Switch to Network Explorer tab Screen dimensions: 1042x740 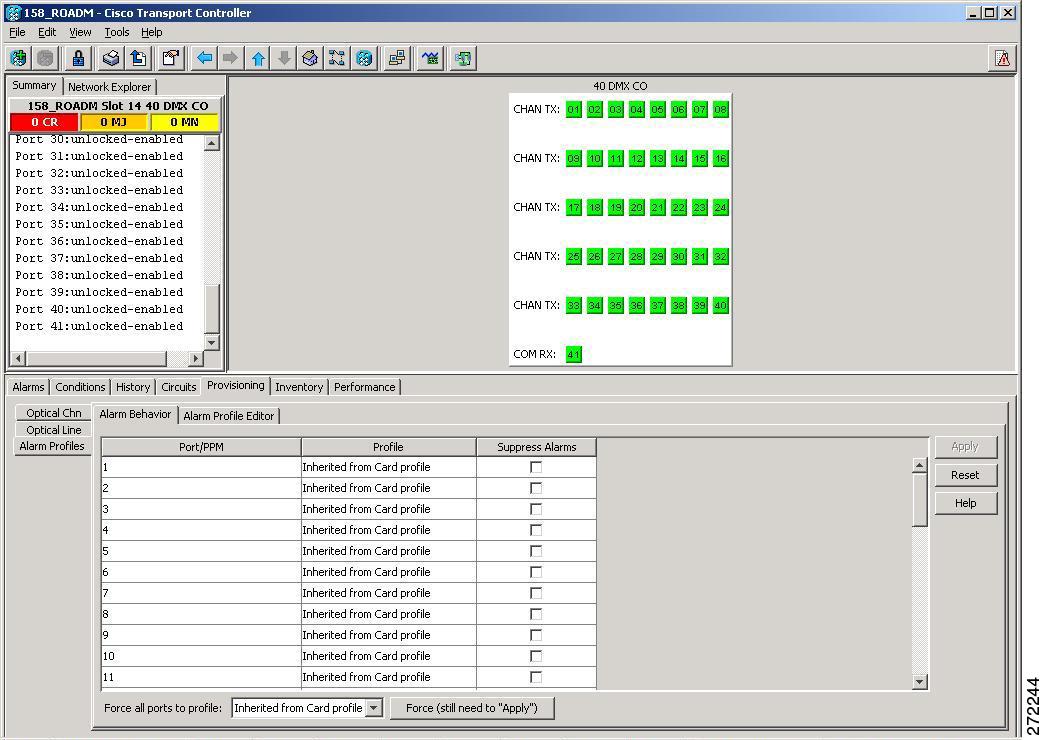tap(110, 87)
